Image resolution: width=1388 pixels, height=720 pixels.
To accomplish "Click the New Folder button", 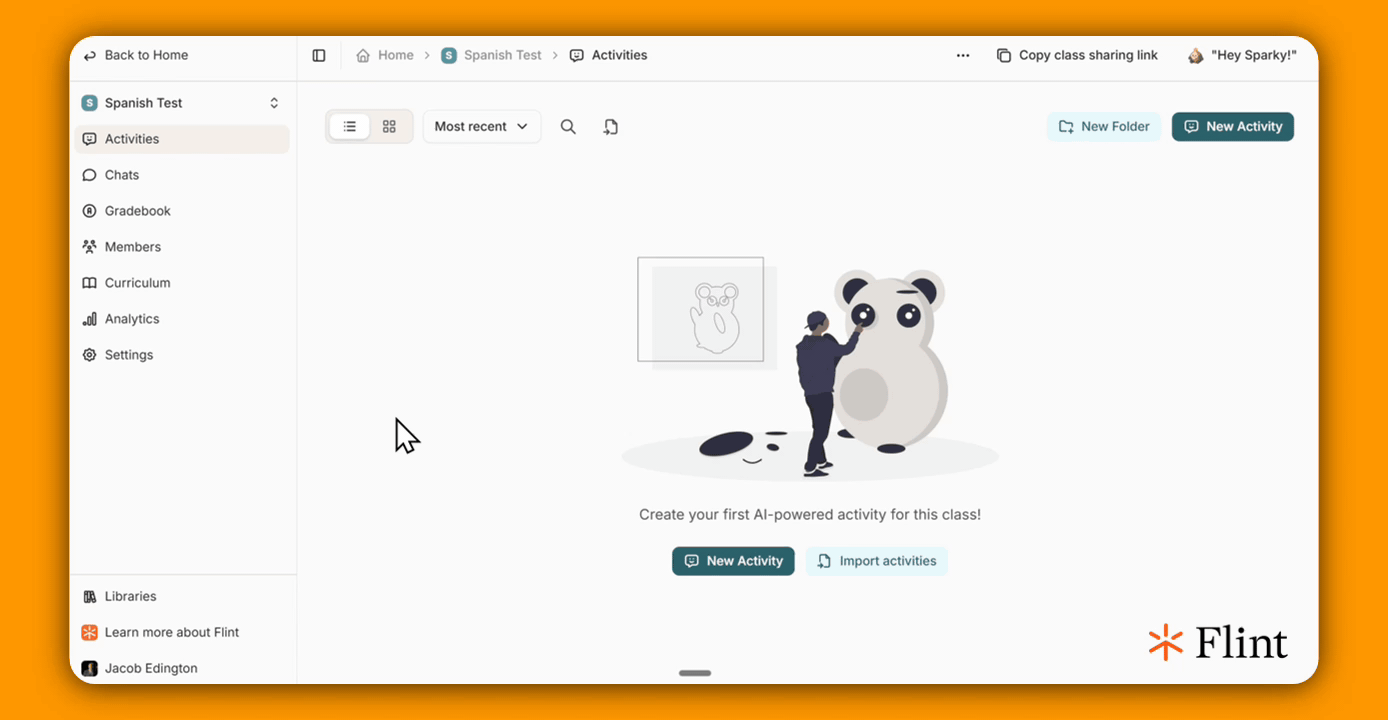I will click(1104, 127).
